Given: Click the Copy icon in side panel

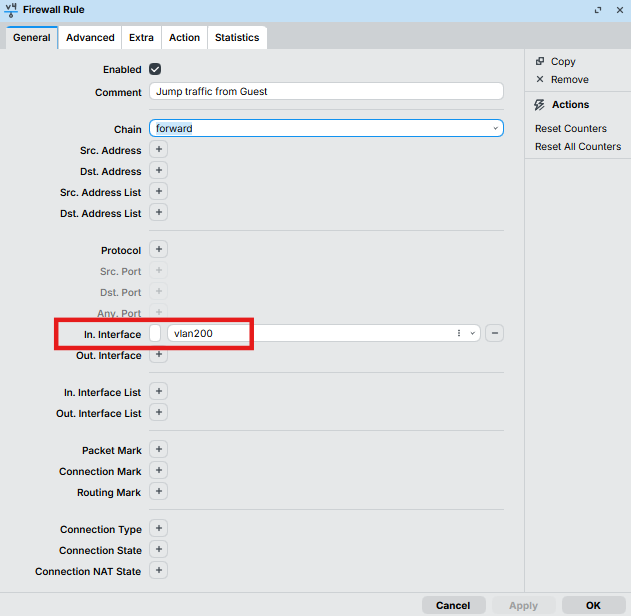Looking at the screenshot, I should pos(540,61).
